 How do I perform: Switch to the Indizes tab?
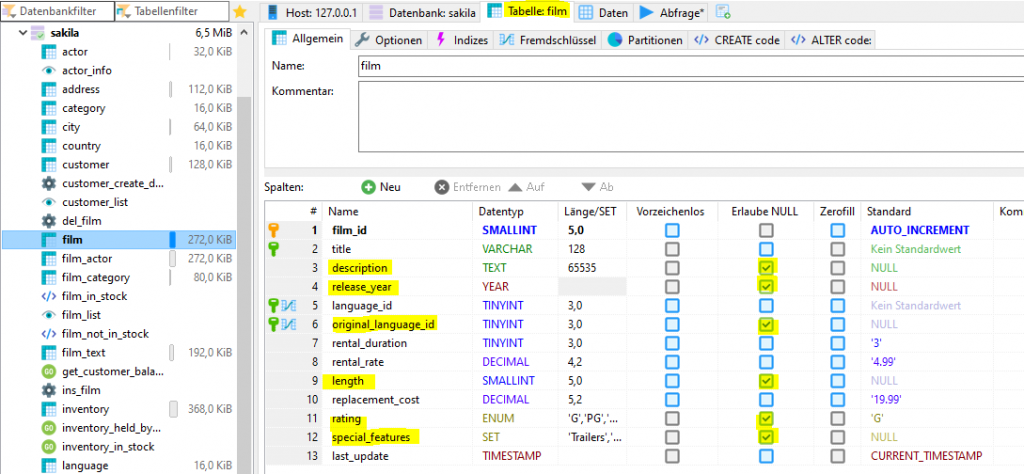click(462, 40)
